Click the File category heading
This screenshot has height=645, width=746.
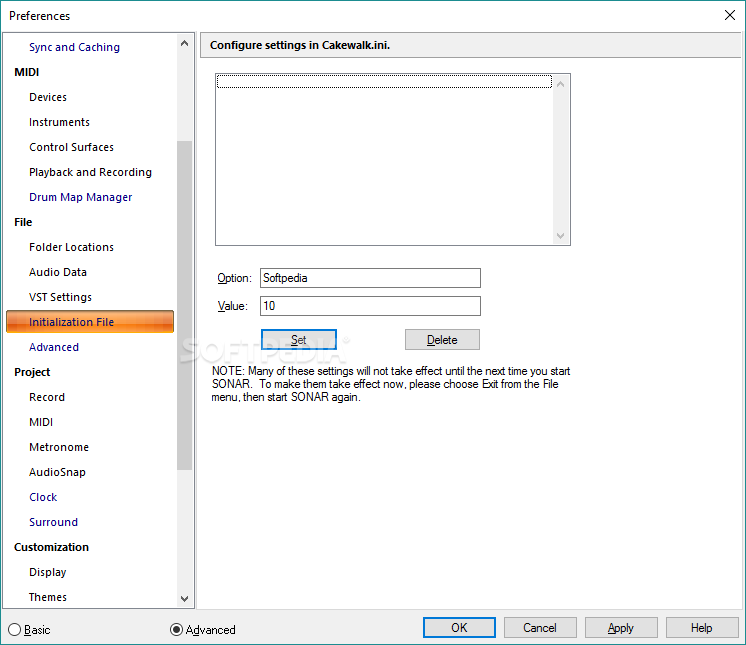[x=23, y=222]
